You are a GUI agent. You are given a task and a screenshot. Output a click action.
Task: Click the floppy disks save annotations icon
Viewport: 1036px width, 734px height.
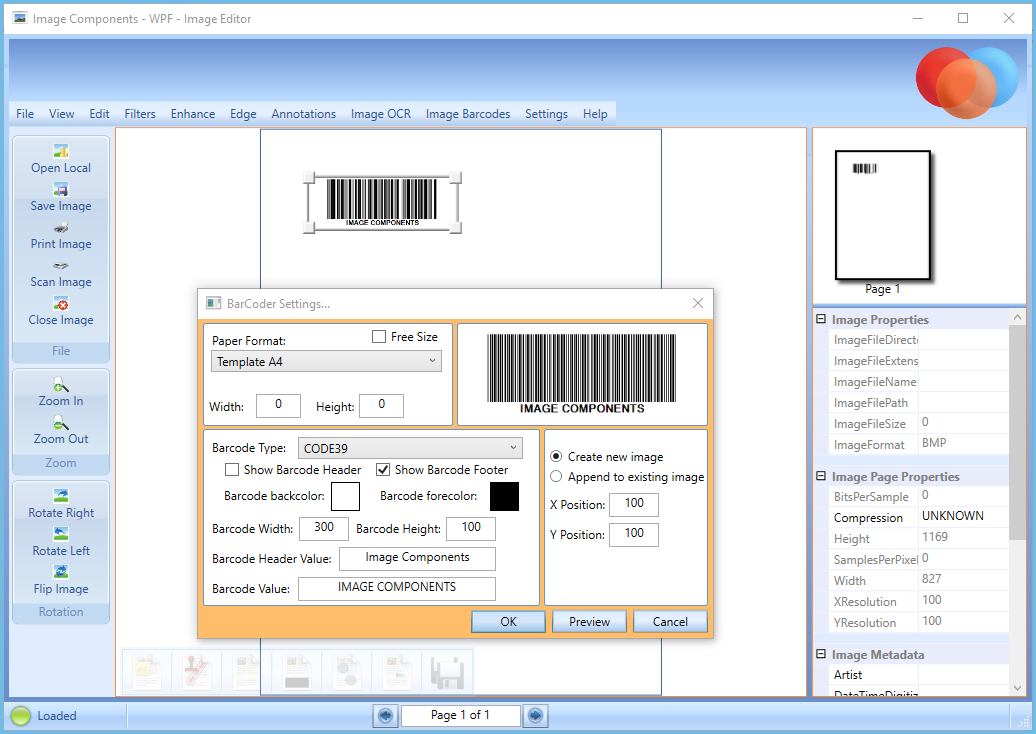tap(447, 672)
